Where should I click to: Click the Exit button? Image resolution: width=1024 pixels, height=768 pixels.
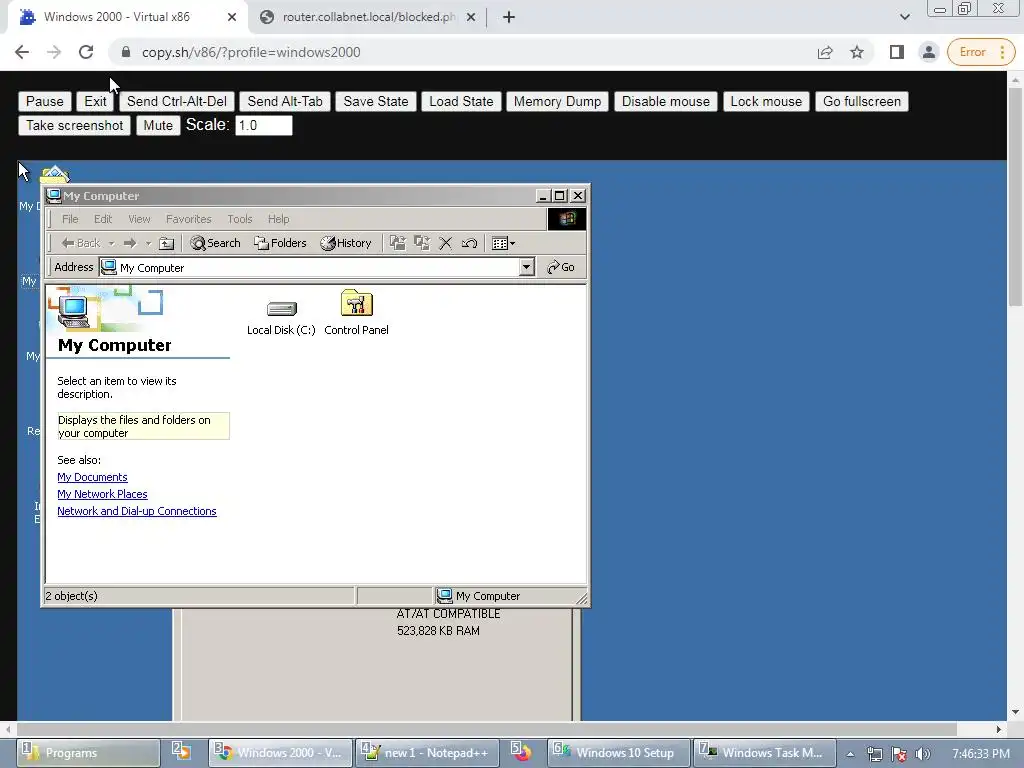click(95, 101)
